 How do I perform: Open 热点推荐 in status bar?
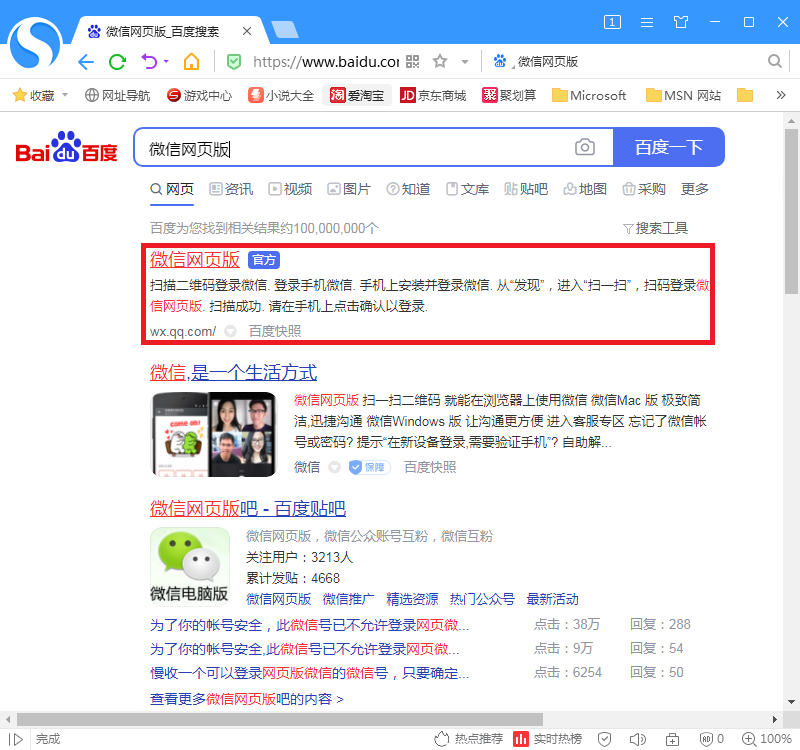(468, 739)
